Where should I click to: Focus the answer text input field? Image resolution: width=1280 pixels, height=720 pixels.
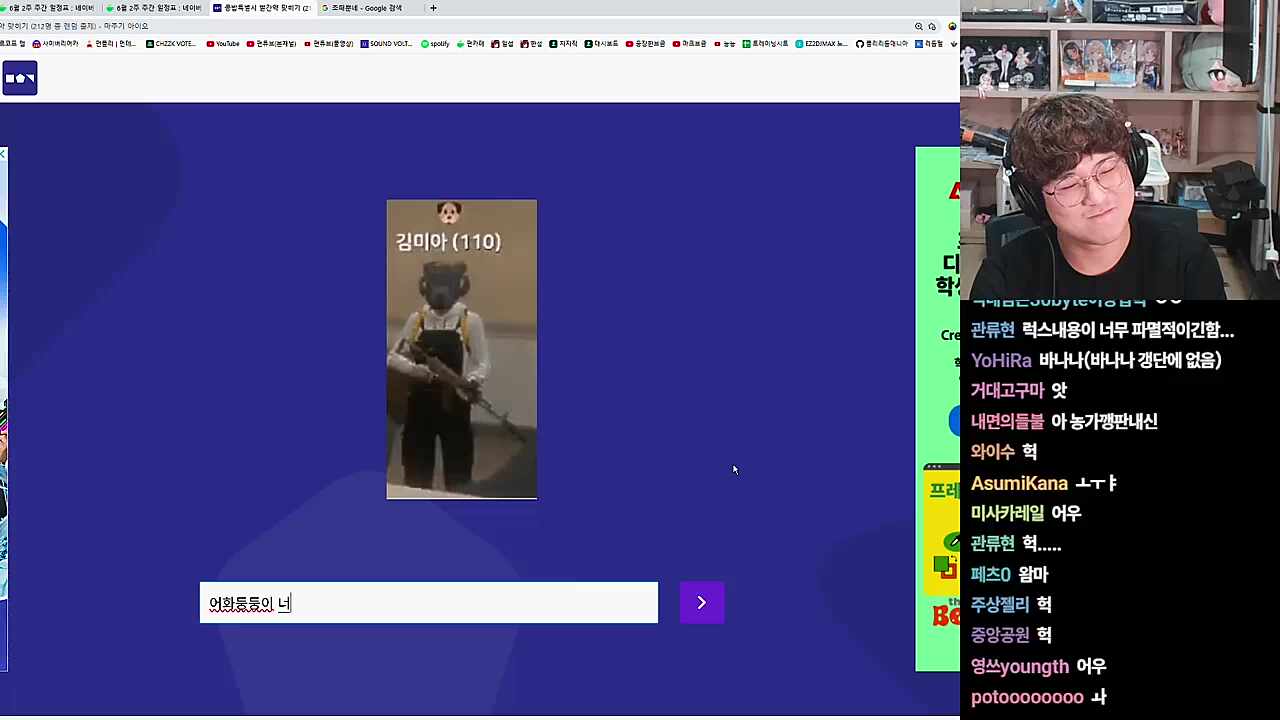tap(429, 602)
